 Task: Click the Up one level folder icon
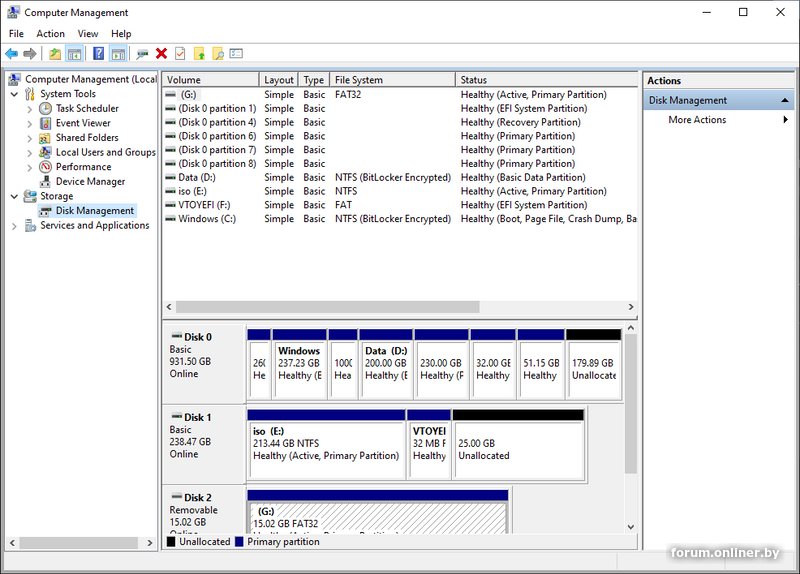55,54
